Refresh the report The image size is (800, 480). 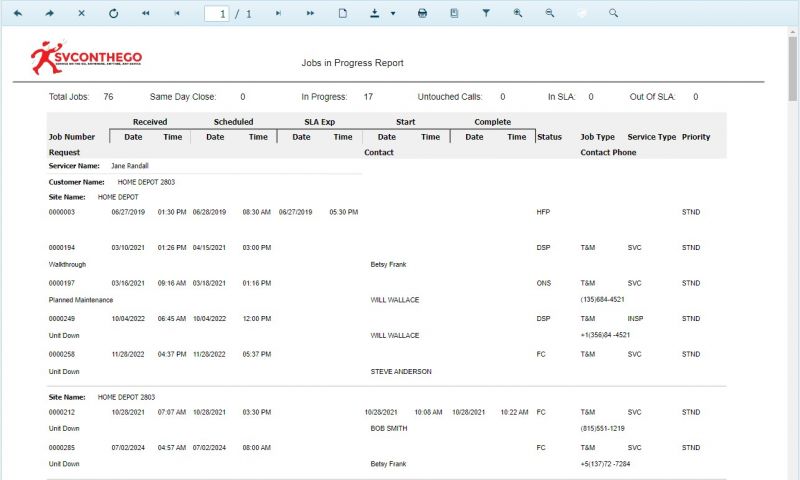[113, 13]
